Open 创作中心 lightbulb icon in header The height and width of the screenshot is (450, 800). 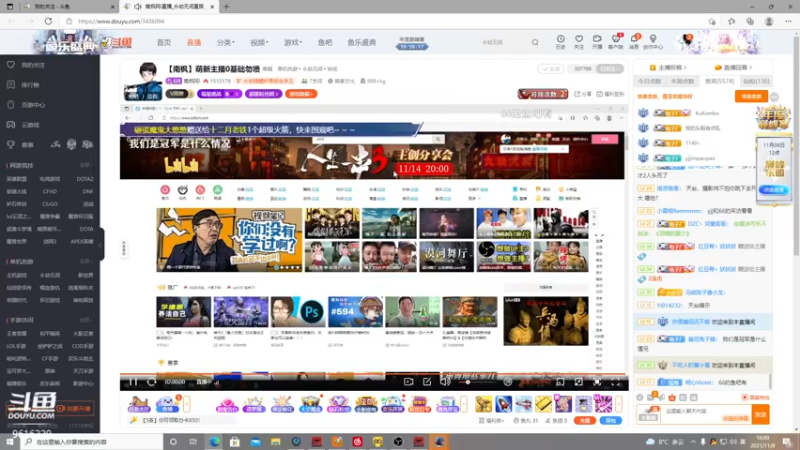pos(653,39)
